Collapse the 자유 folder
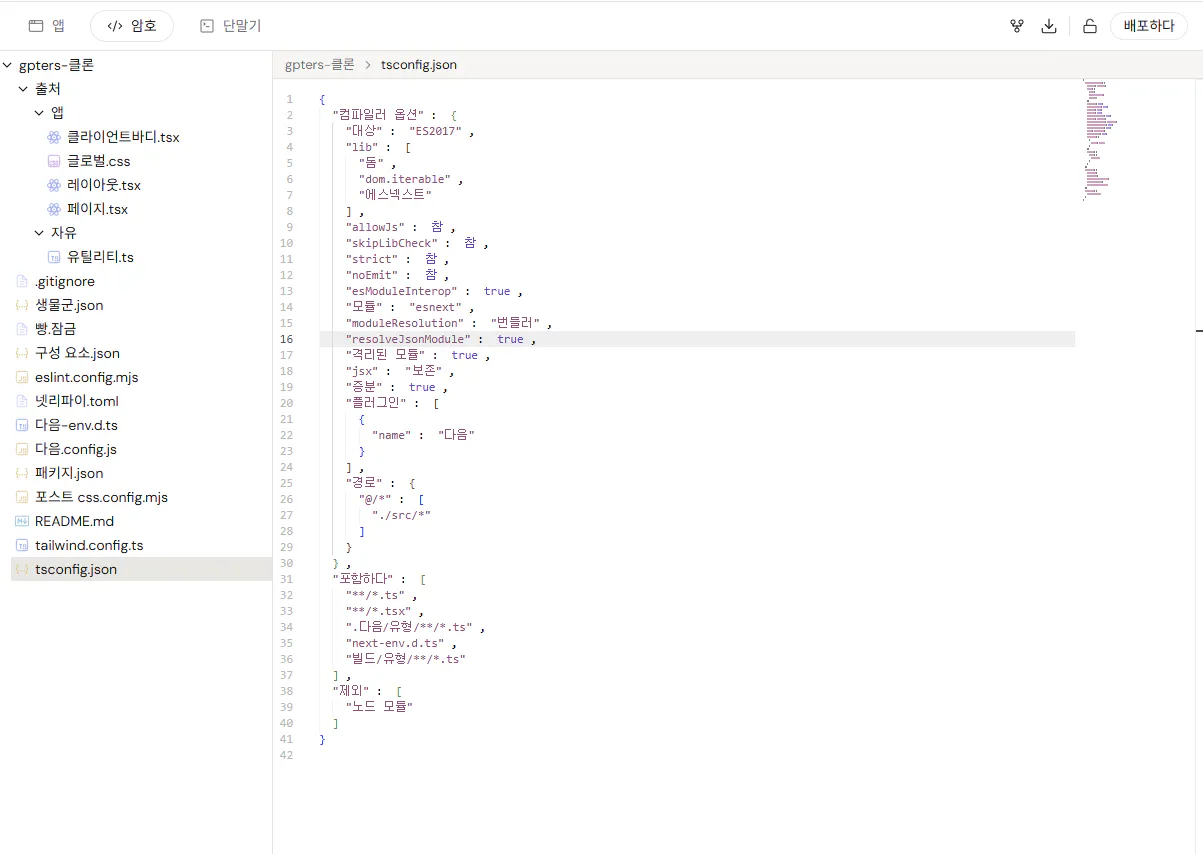Viewport: 1203px width, 854px height. click(40, 233)
